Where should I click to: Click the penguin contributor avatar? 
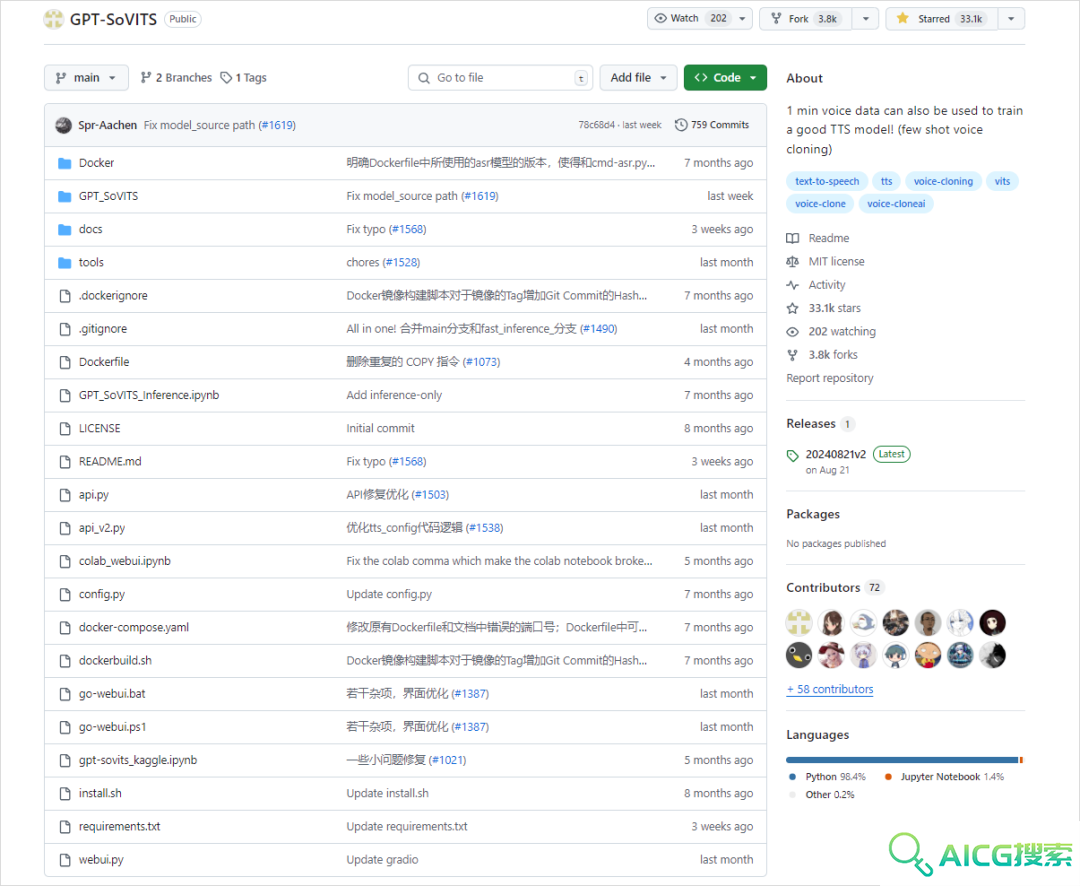pos(799,655)
